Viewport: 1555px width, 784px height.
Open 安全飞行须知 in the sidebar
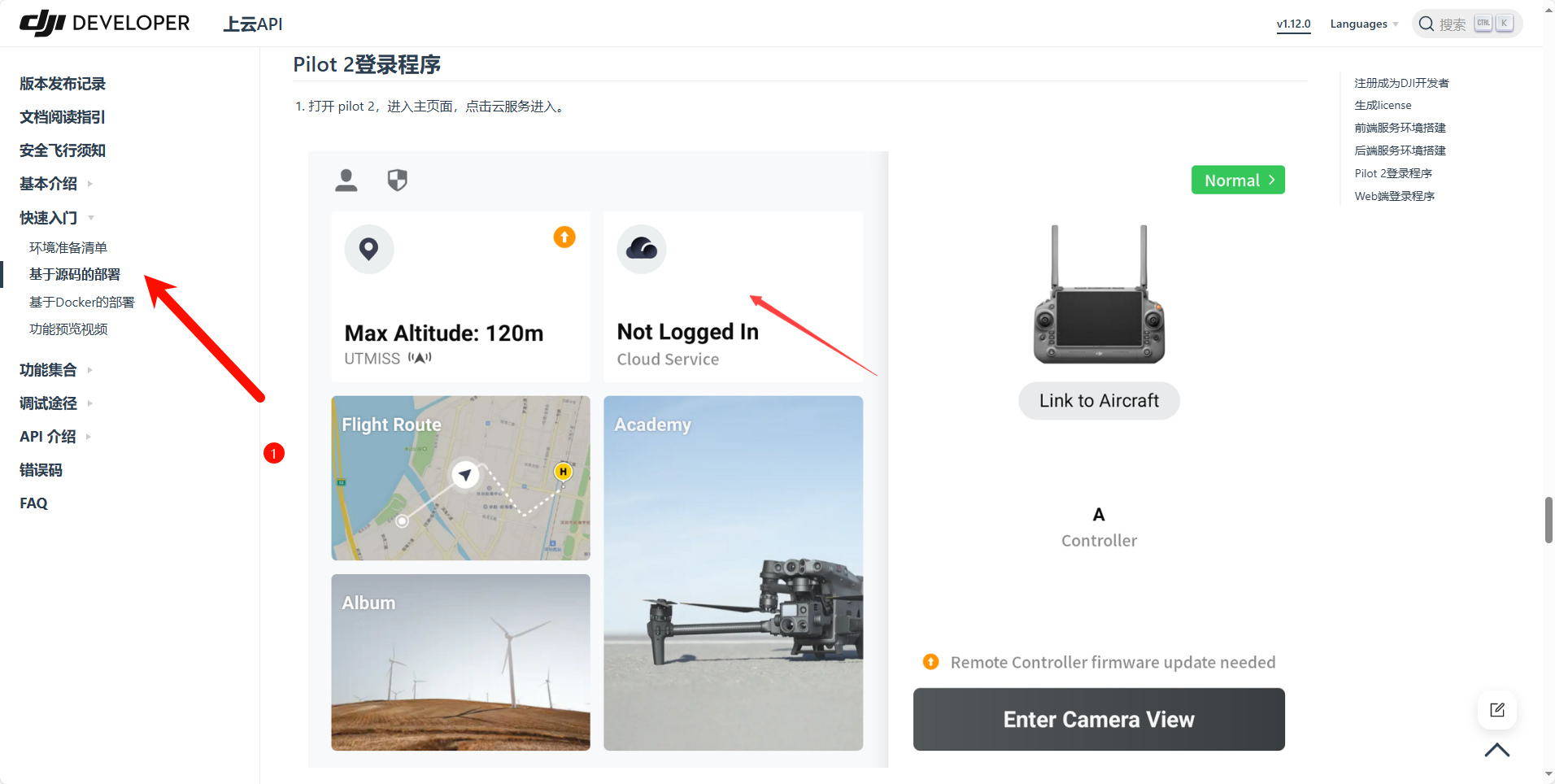click(63, 150)
